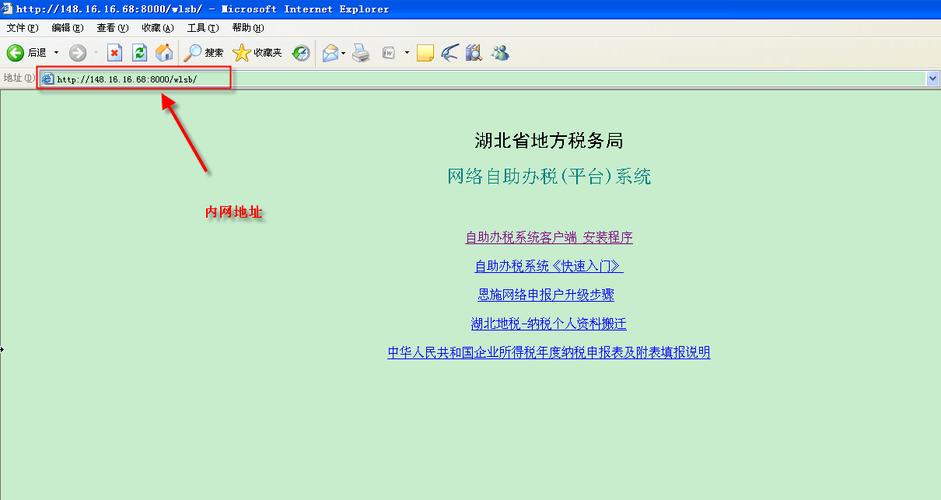Refresh the page with green arrows icon

pos(139,53)
